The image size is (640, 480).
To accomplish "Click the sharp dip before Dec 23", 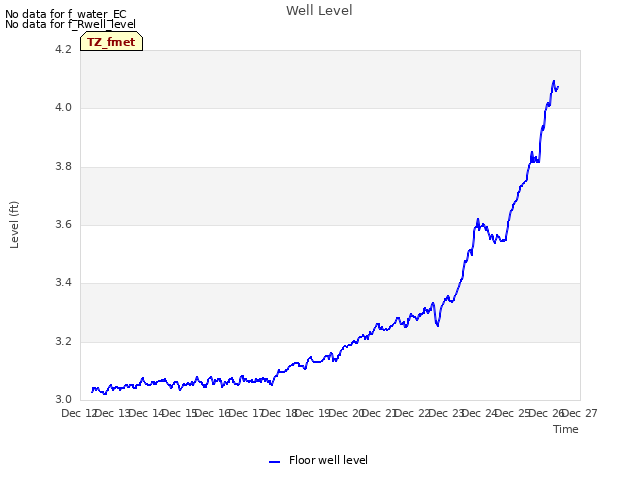I will pos(438,325).
